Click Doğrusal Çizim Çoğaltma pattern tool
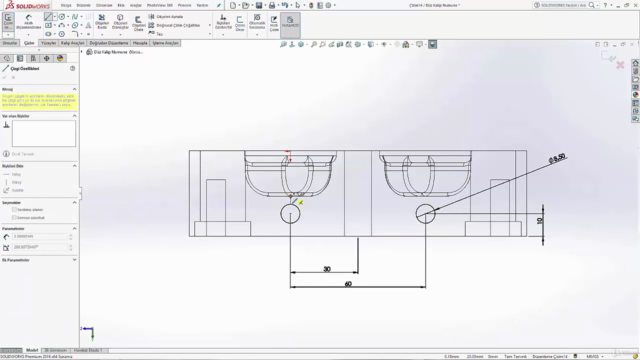Viewport: 640px width, 360px height. pos(174,25)
